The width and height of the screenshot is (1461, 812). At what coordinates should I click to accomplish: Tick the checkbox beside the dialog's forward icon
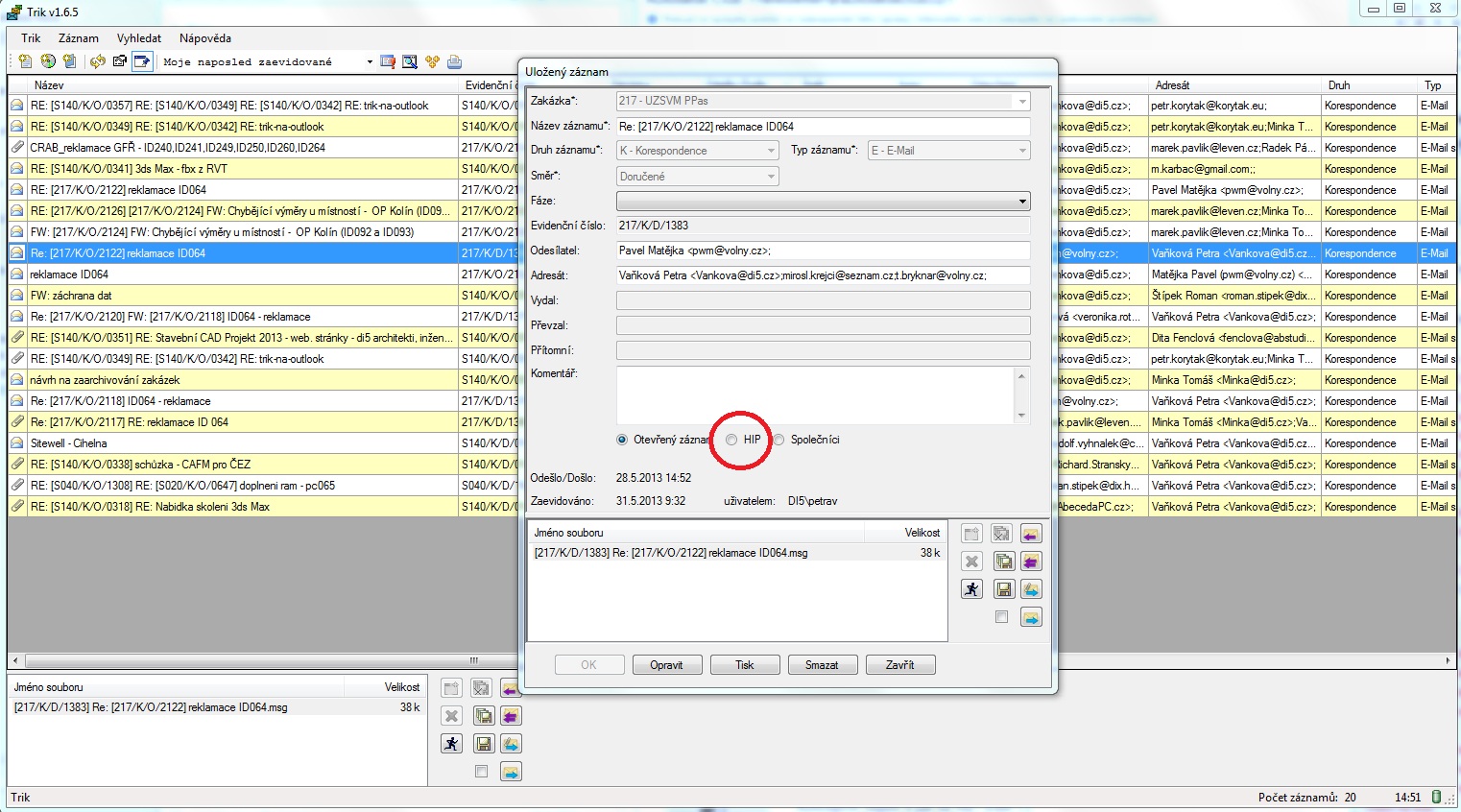1001,617
